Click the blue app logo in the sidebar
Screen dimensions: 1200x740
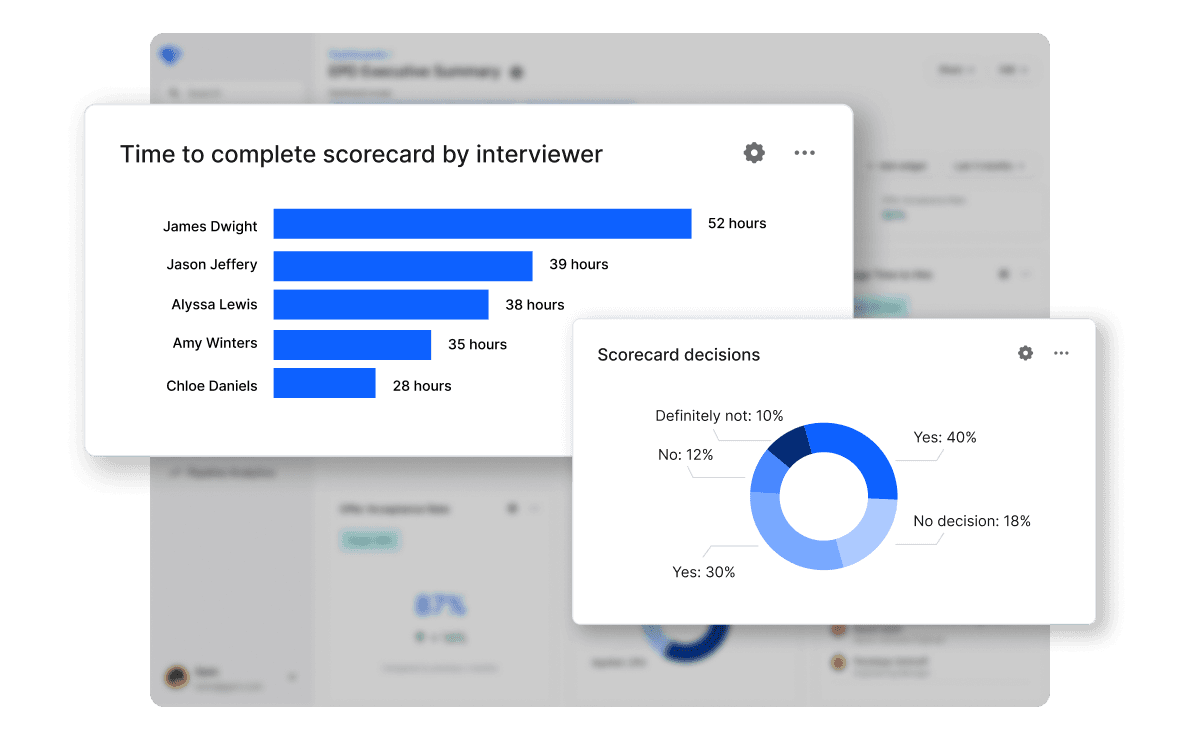point(171,56)
